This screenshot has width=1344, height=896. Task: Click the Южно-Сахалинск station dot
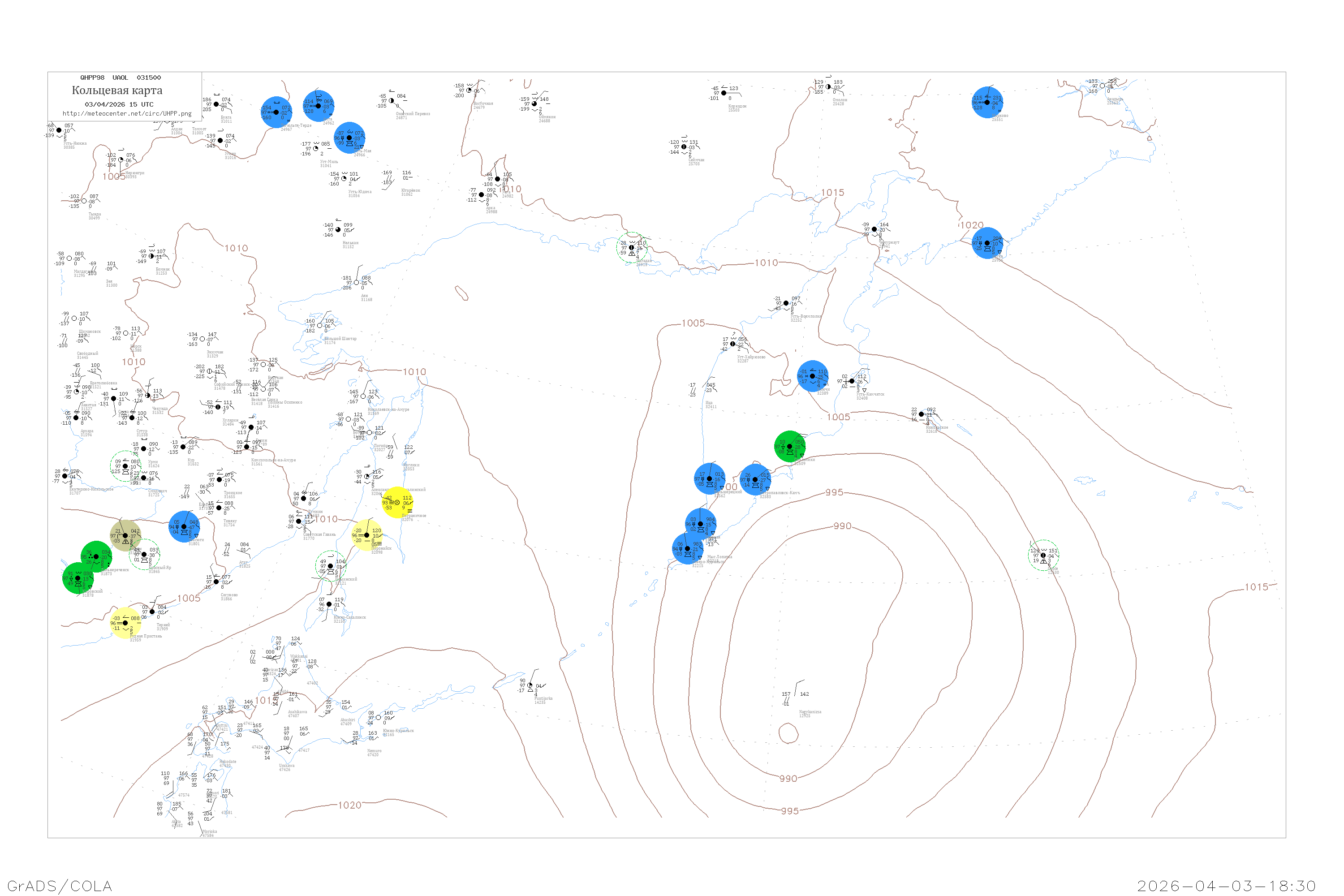[x=329, y=604]
